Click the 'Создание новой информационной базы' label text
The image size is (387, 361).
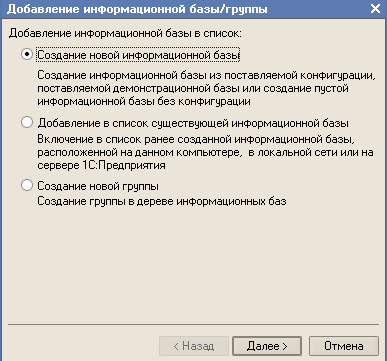pyautogui.click(x=138, y=55)
